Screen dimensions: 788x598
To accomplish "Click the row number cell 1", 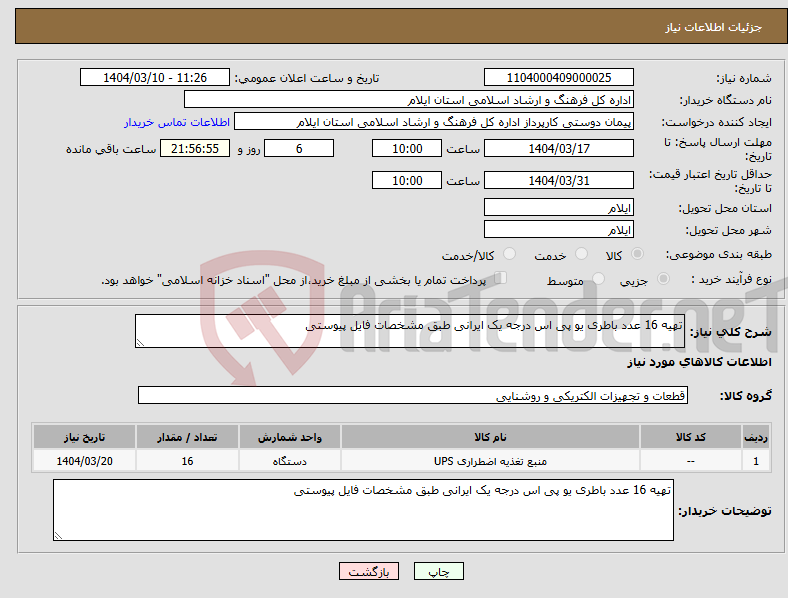I will (x=756, y=461).
